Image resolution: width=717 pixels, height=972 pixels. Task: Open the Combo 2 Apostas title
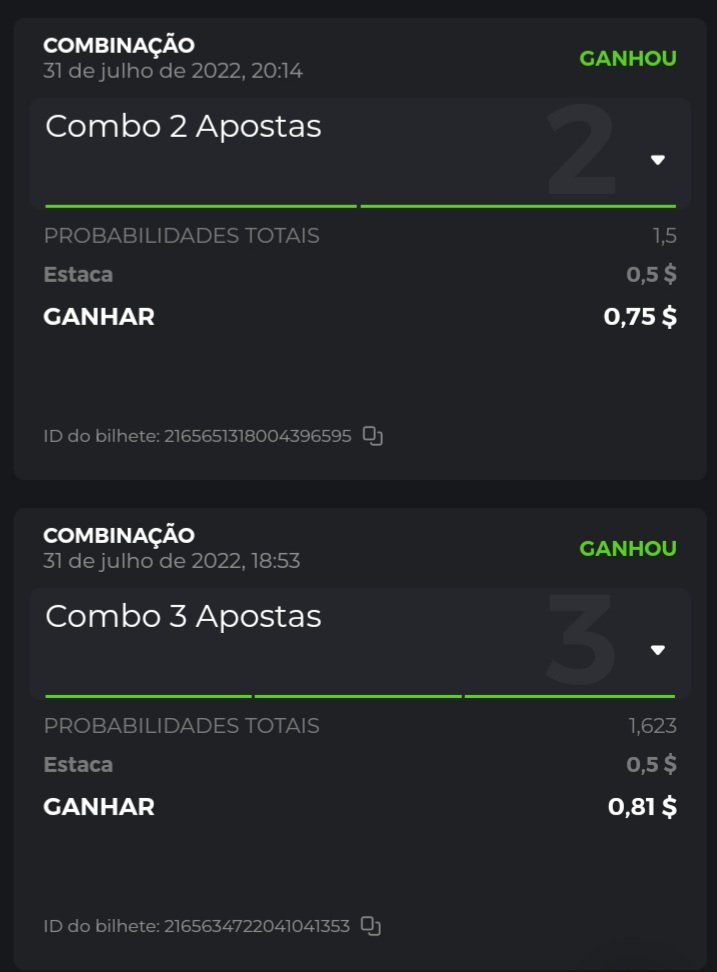pos(183,127)
